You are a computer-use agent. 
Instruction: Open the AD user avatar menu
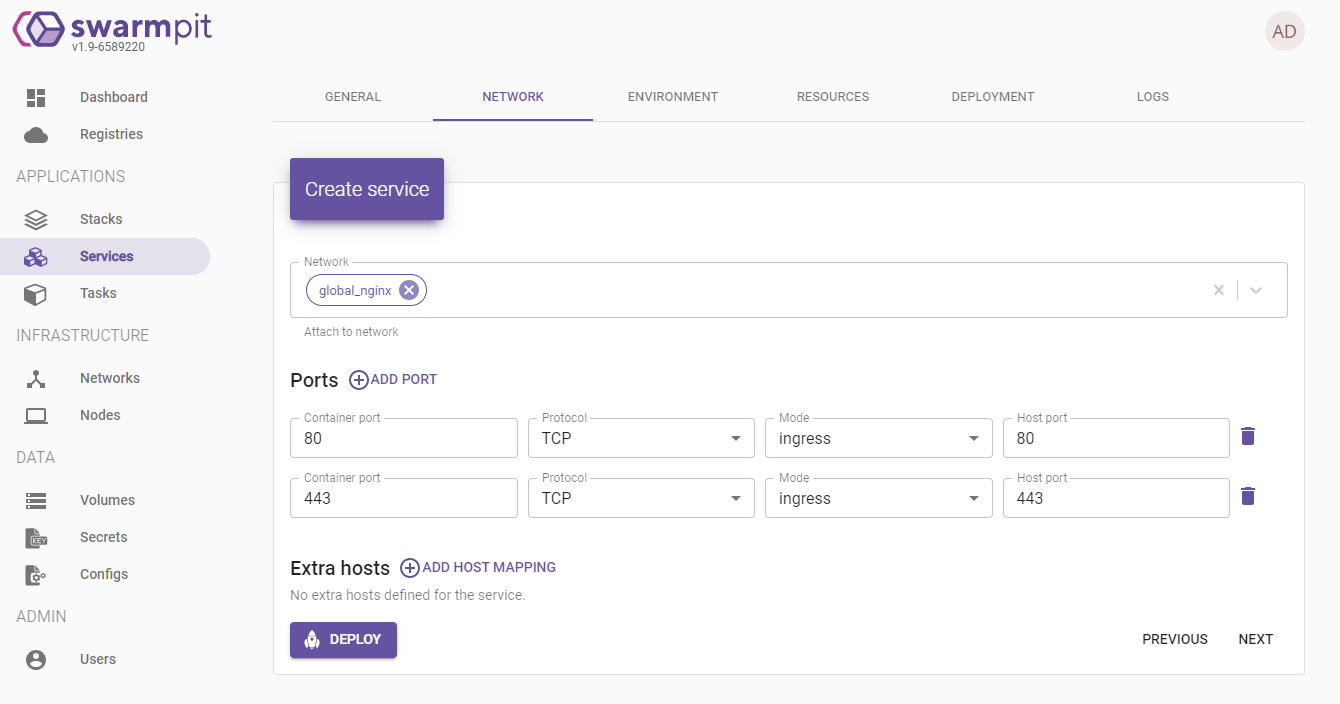pyautogui.click(x=1284, y=32)
